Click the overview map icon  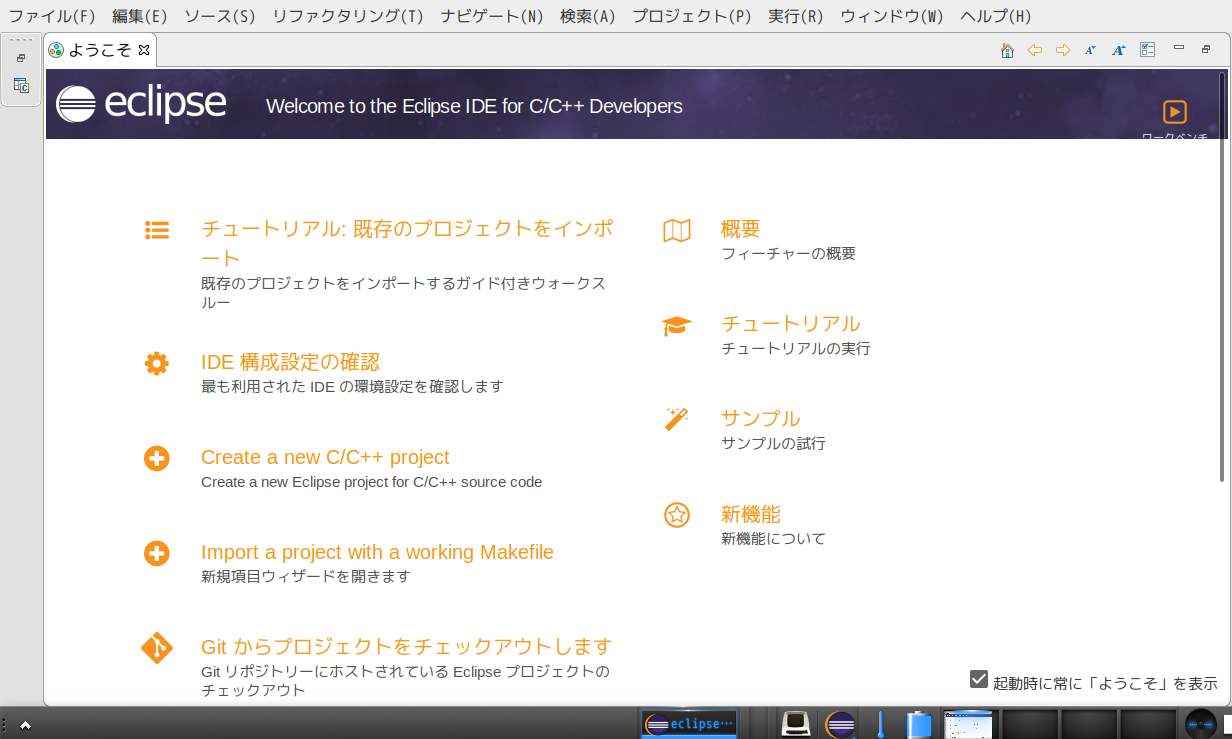click(x=677, y=231)
